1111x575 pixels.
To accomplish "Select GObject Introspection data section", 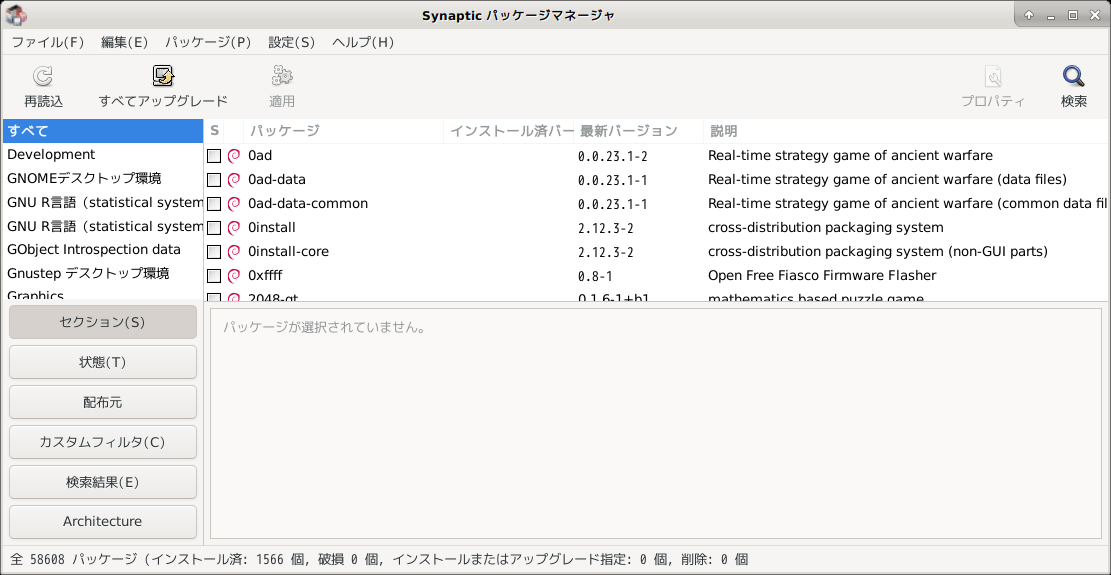I will [x=103, y=249].
